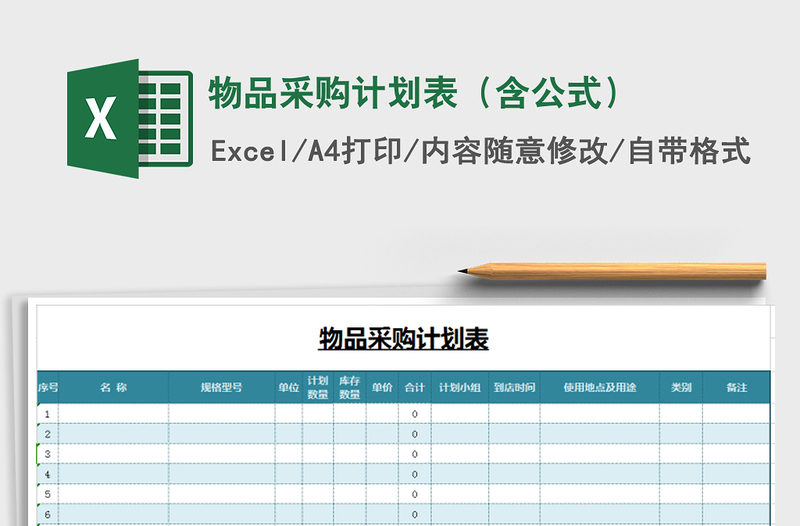Select the 到店时间 column header
This screenshot has width=800, height=526.
pos(514,387)
